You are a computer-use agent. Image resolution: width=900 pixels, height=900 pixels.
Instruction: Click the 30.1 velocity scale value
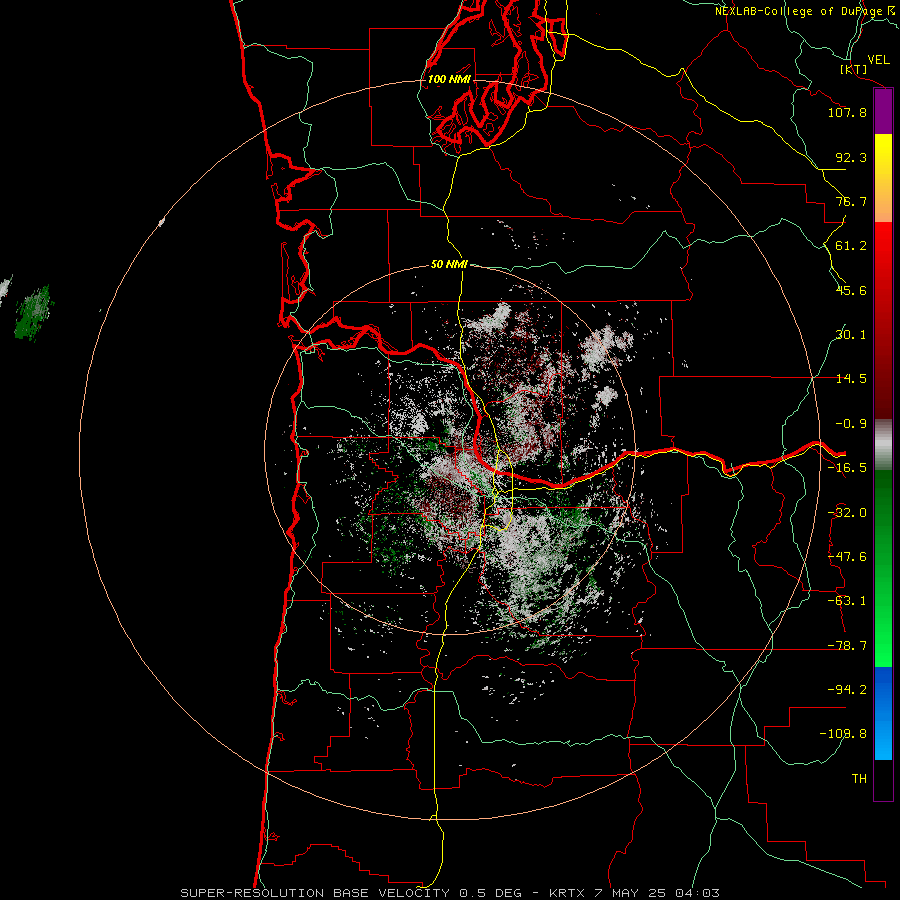(851, 335)
